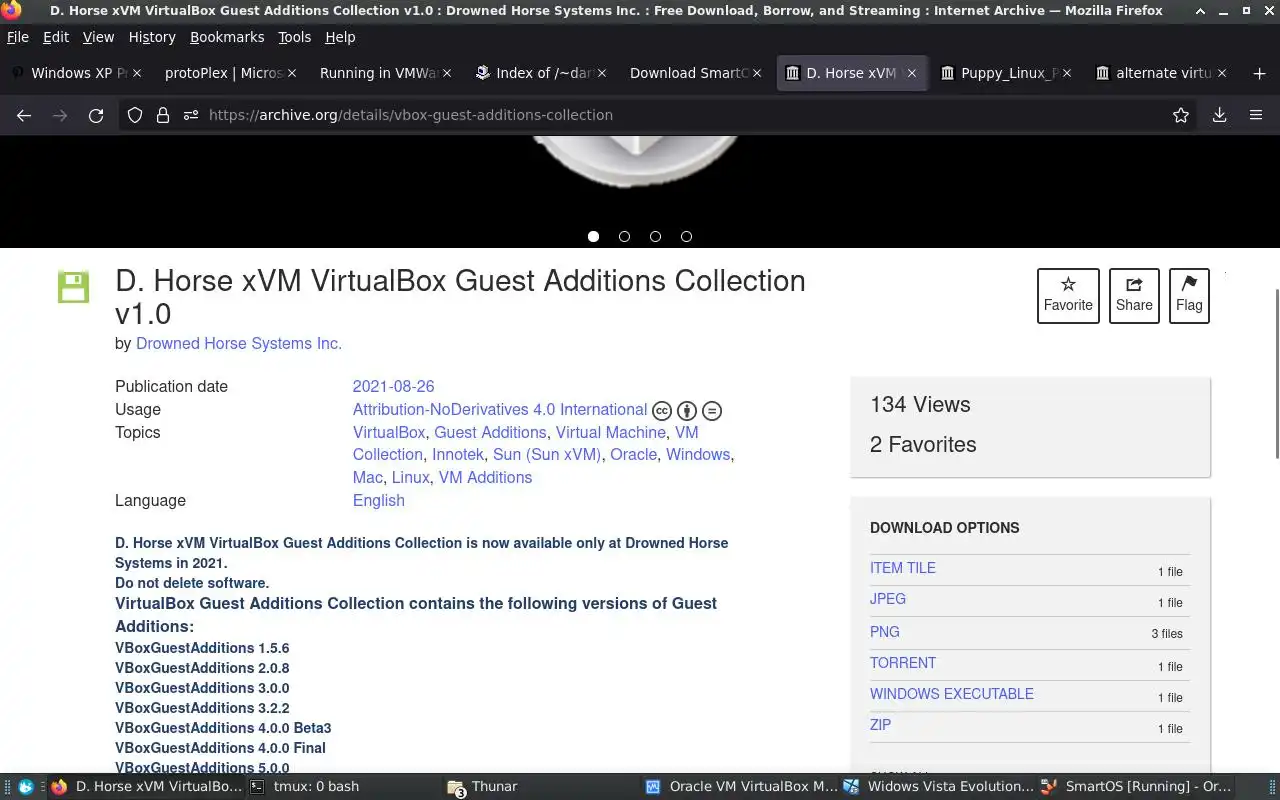Open the Firefox hamburger application menu
Image resolution: width=1280 pixels, height=800 pixels.
point(1256,115)
